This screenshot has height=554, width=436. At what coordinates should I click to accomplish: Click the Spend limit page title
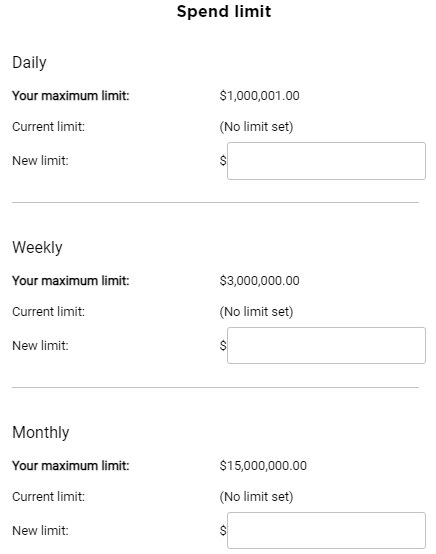pos(224,11)
